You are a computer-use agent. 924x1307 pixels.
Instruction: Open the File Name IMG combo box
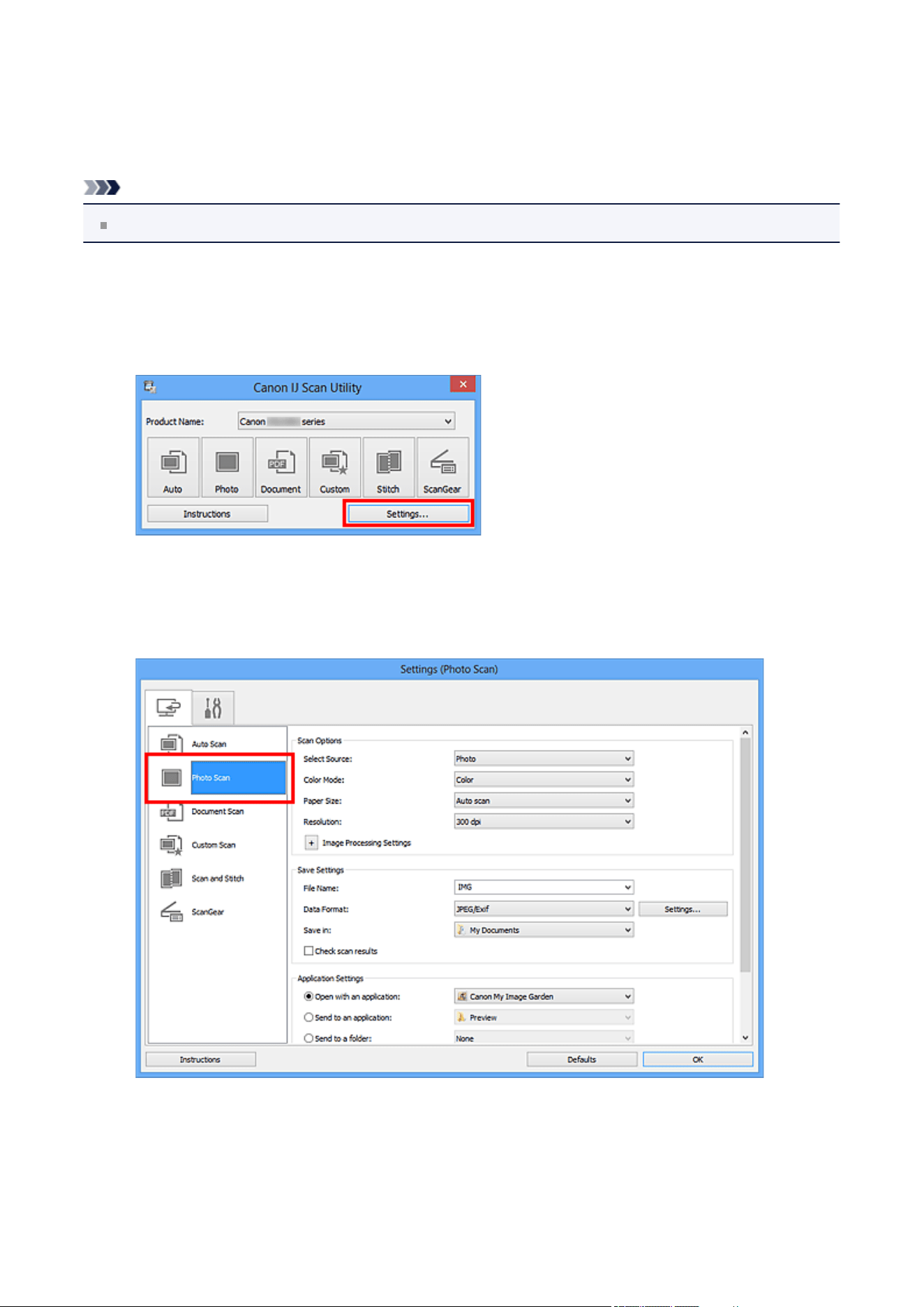pos(544,887)
